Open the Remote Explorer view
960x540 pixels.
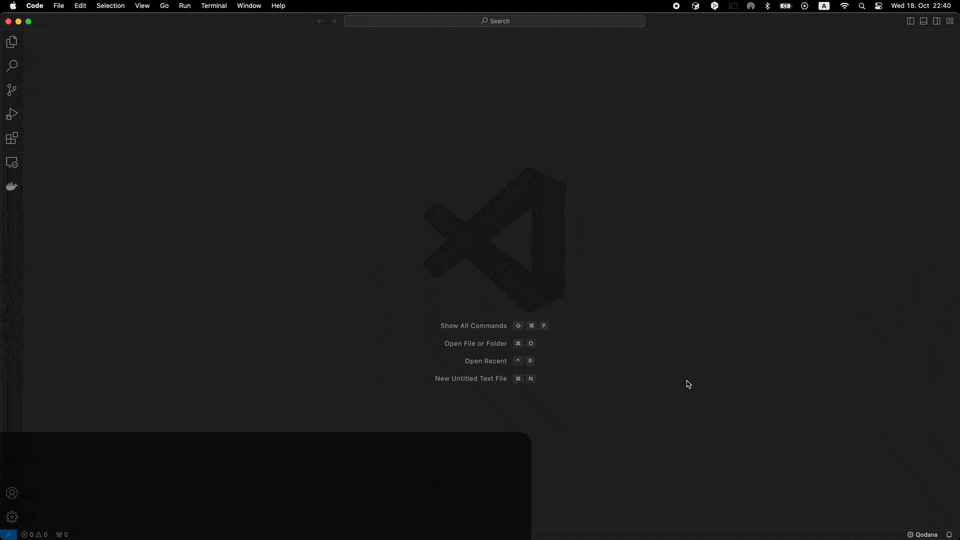coord(12,162)
